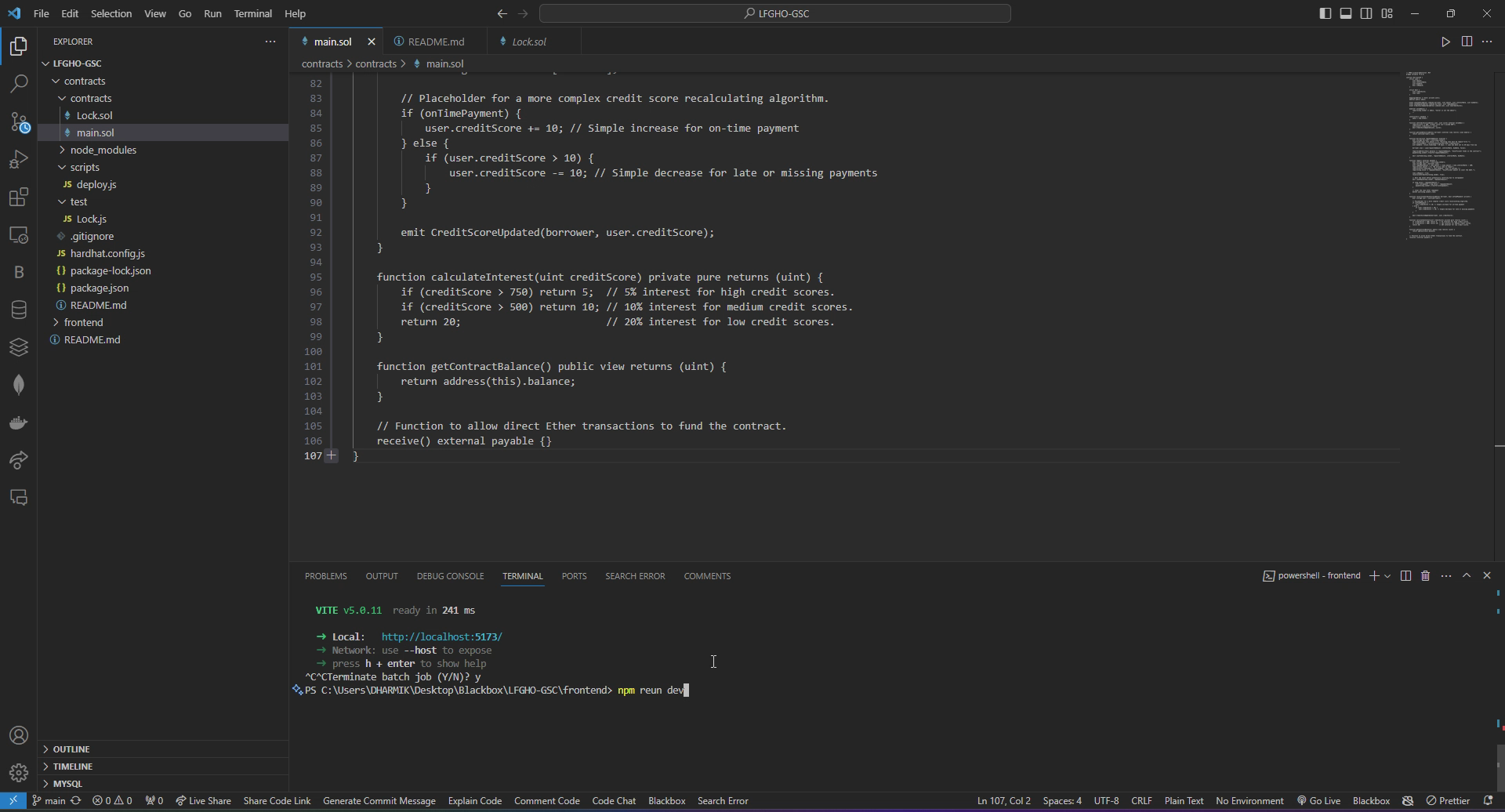Open the localhost:5173 link in terminal
This screenshot has height=812, width=1505.
441,637
